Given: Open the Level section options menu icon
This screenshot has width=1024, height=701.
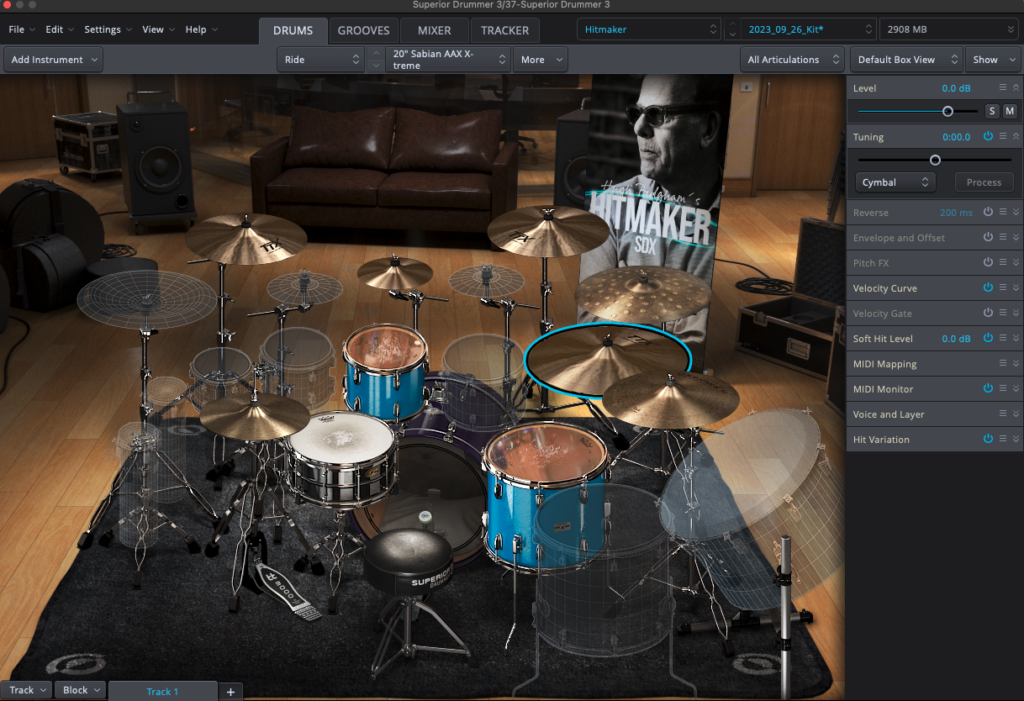Looking at the screenshot, I should 1003,88.
